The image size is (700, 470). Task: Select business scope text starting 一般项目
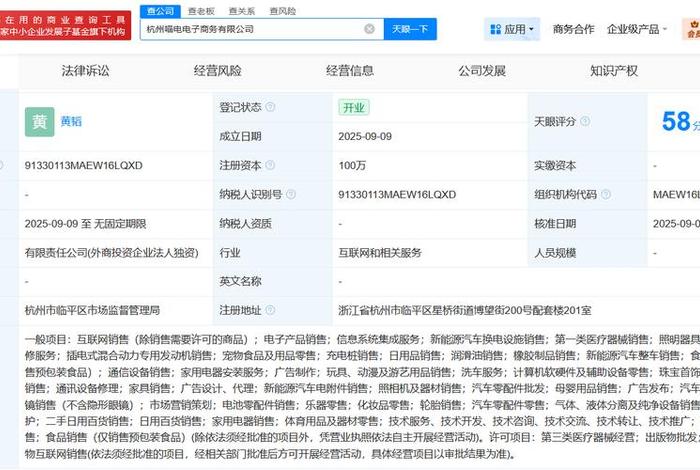point(362,396)
